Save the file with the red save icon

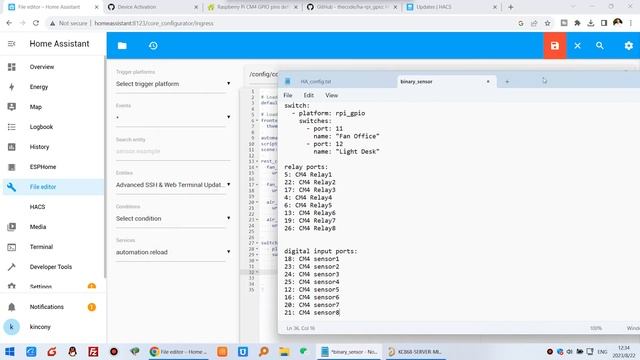click(x=555, y=46)
